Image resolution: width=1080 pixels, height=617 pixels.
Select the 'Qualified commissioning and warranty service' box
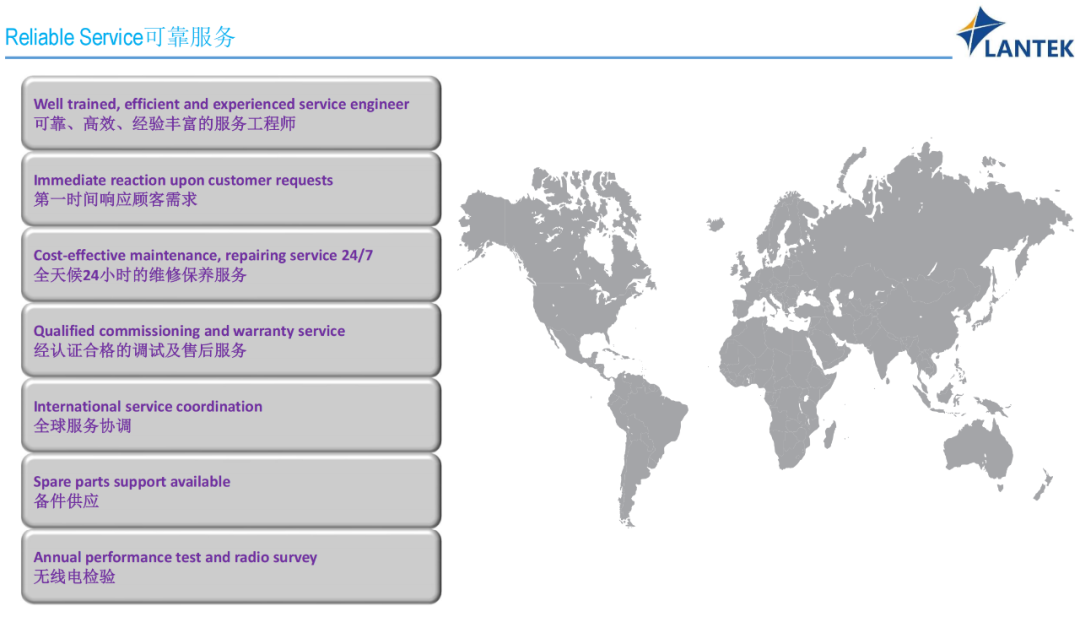pos(231,339)
